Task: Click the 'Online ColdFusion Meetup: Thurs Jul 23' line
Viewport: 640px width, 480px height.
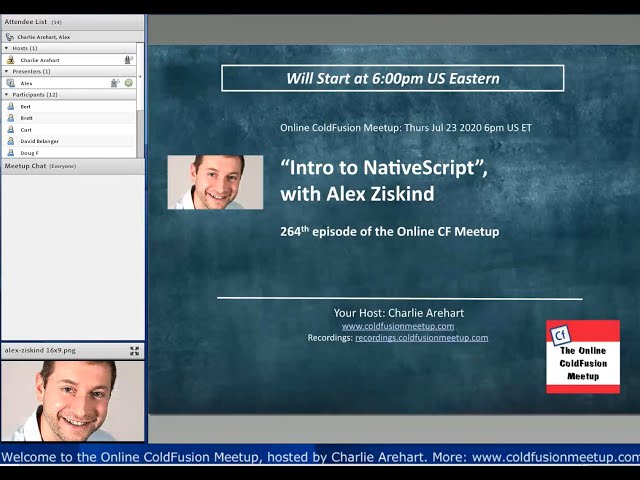Action: click(x=406, y=128)
